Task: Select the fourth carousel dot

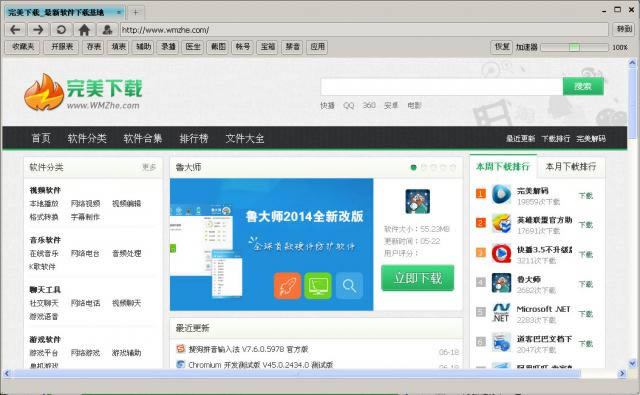Action: coord(443,167)
